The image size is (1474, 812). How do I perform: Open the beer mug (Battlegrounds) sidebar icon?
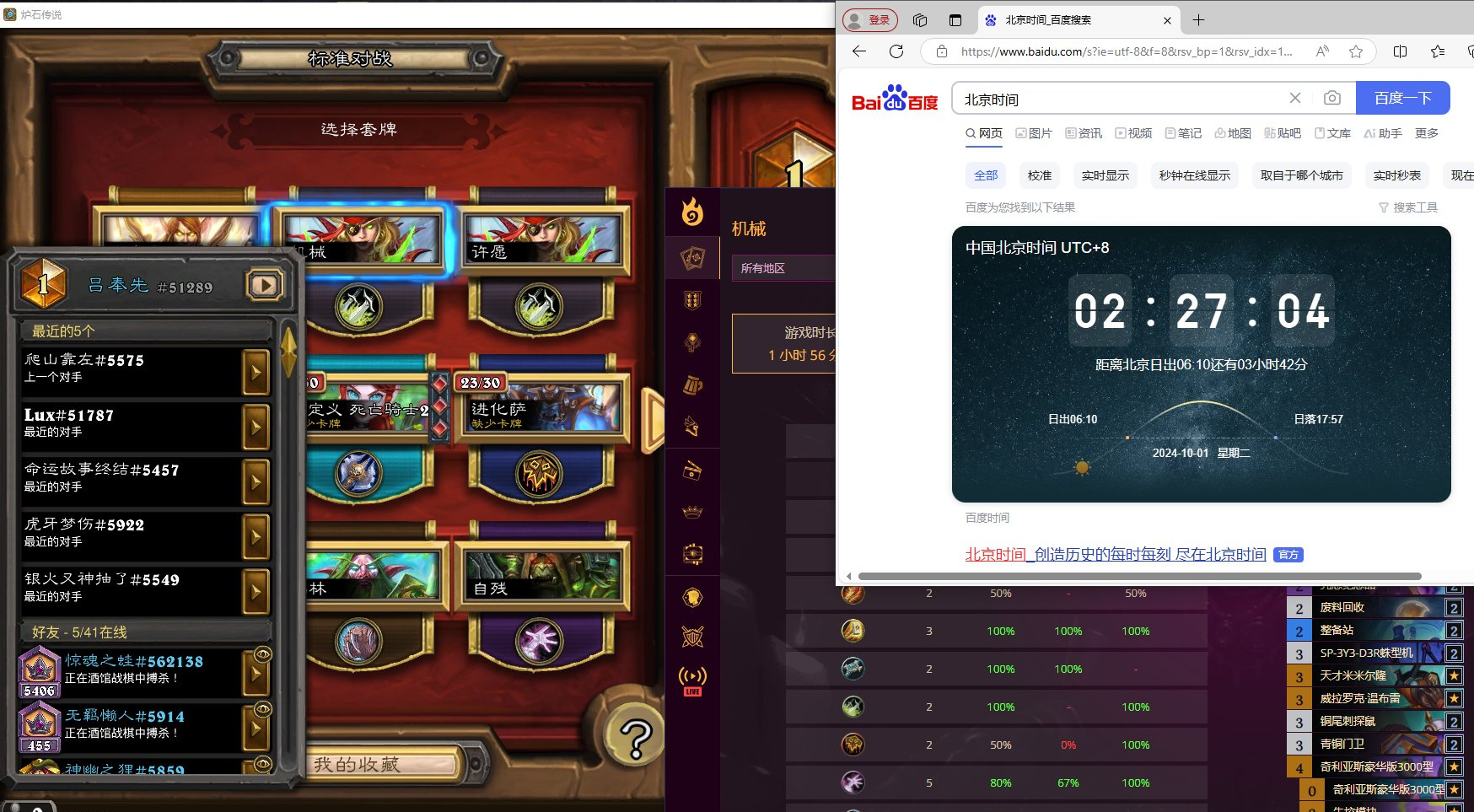tap(692, 385)
